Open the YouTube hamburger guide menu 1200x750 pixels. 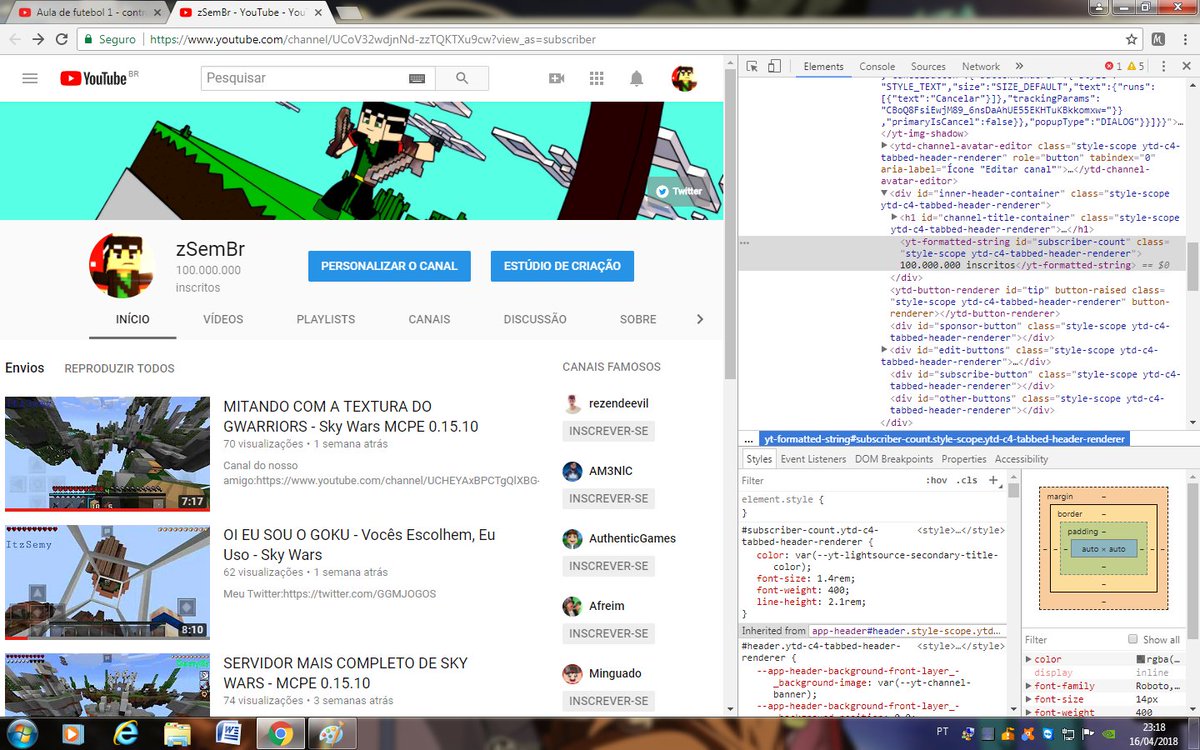point(30,78)
